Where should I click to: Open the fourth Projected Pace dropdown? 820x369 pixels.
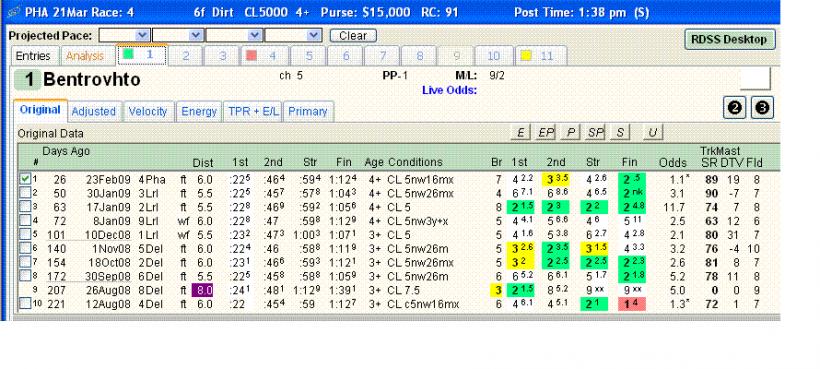coord(314,35)
